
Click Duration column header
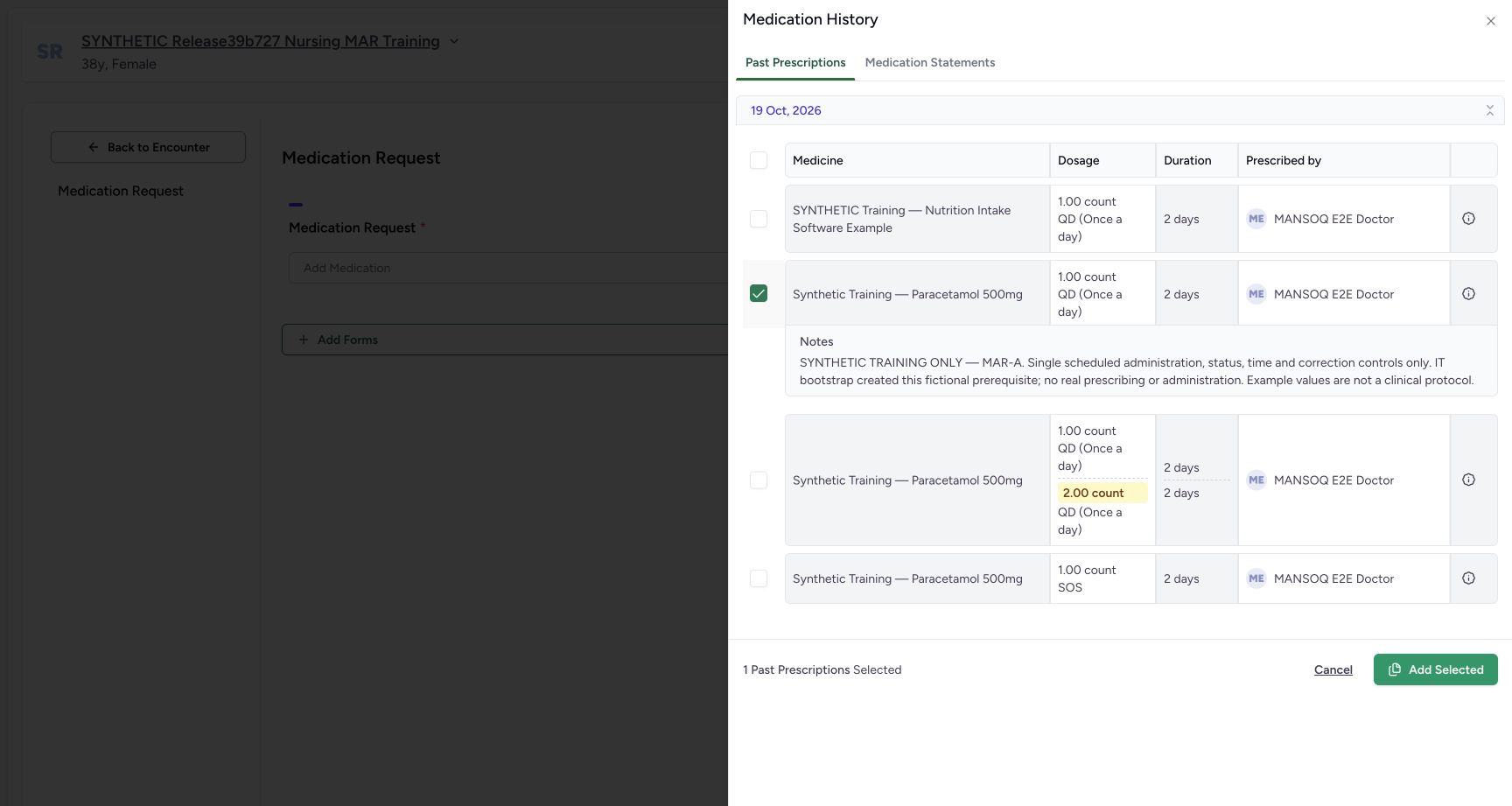[x=1187, y=160]
